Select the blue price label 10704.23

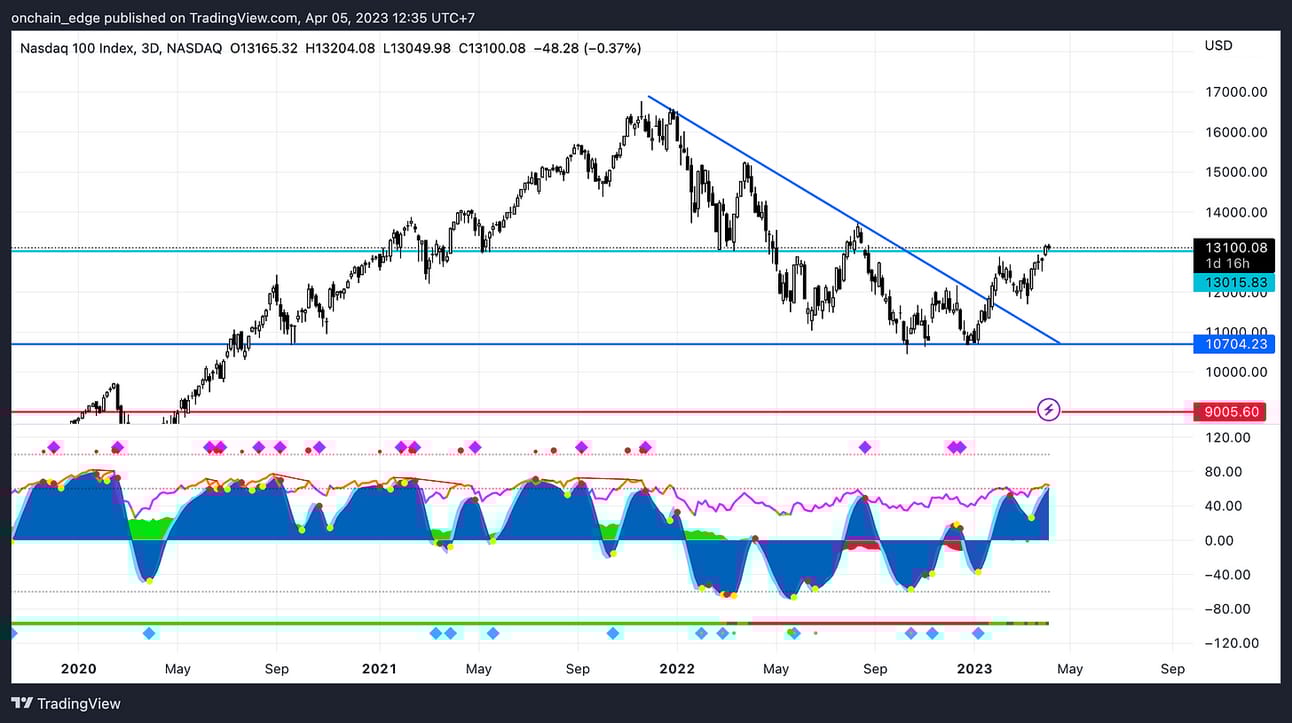click(x=1235, y=344)
